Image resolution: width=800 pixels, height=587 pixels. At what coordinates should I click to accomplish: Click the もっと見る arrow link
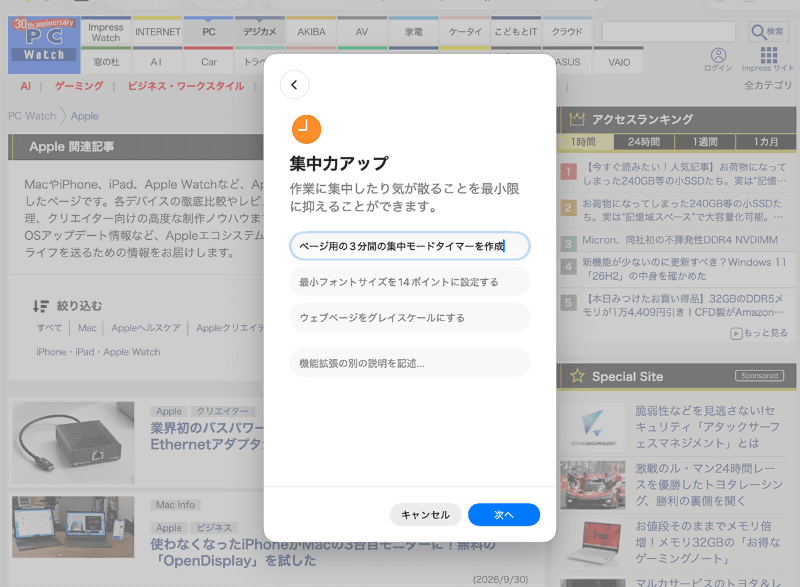[759, 333]
